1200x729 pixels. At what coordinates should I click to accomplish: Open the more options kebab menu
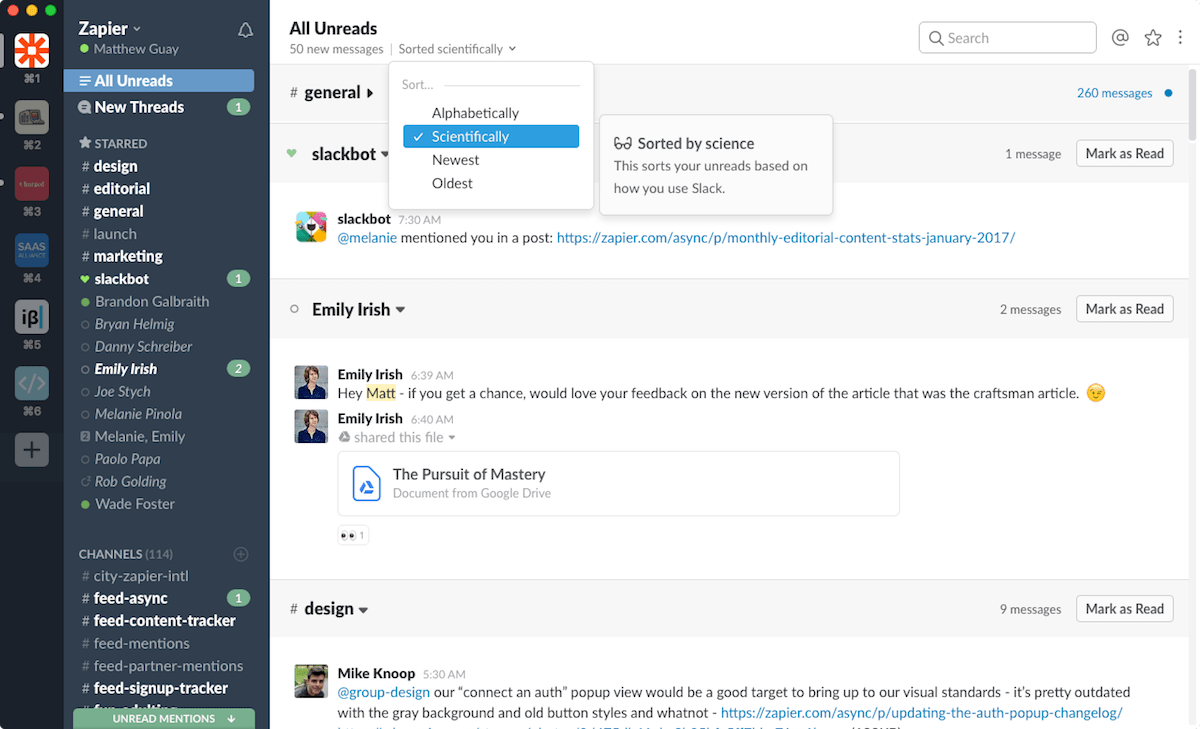(x=1181, y=37)
